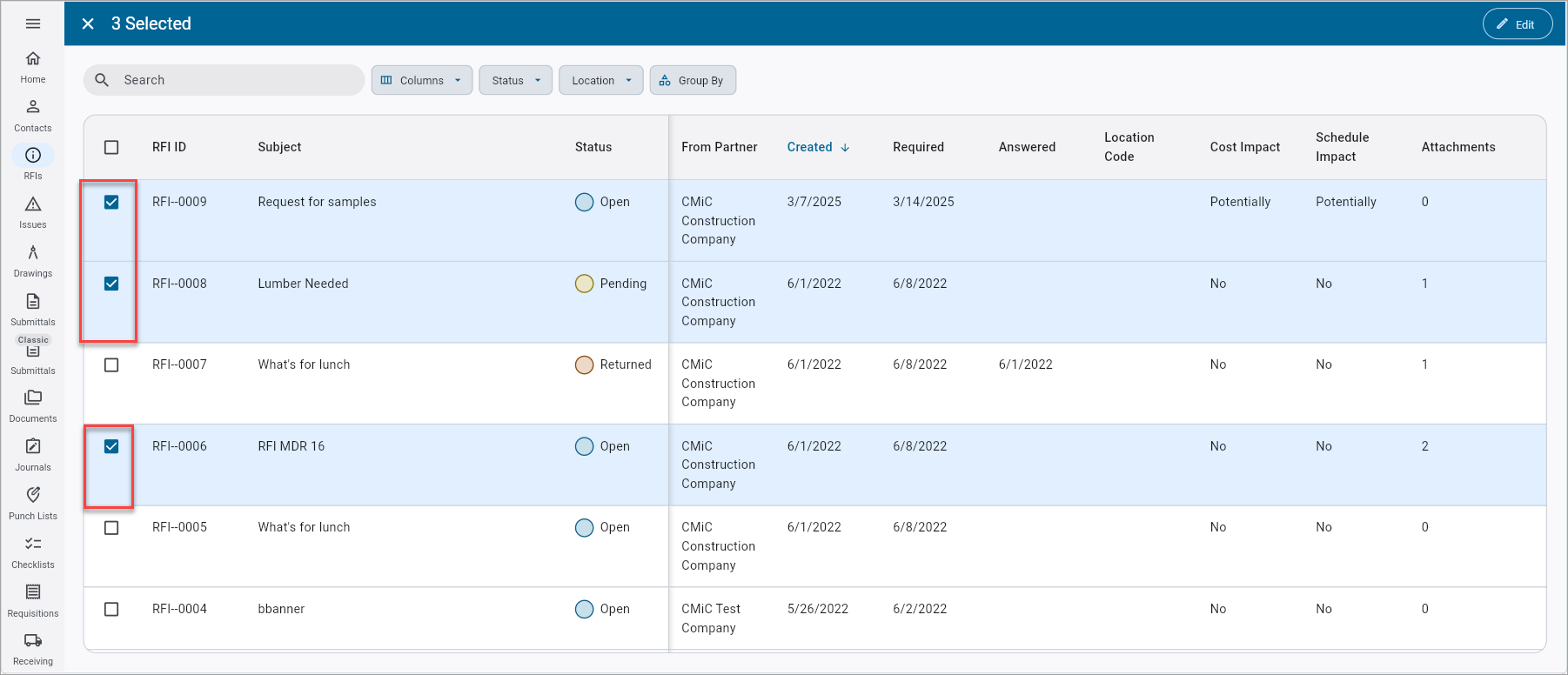Image resolution: width=1568 pixels, height=675 pixels.
Task: Click subject 'Request for samples'
Action: tap(317, 202)
